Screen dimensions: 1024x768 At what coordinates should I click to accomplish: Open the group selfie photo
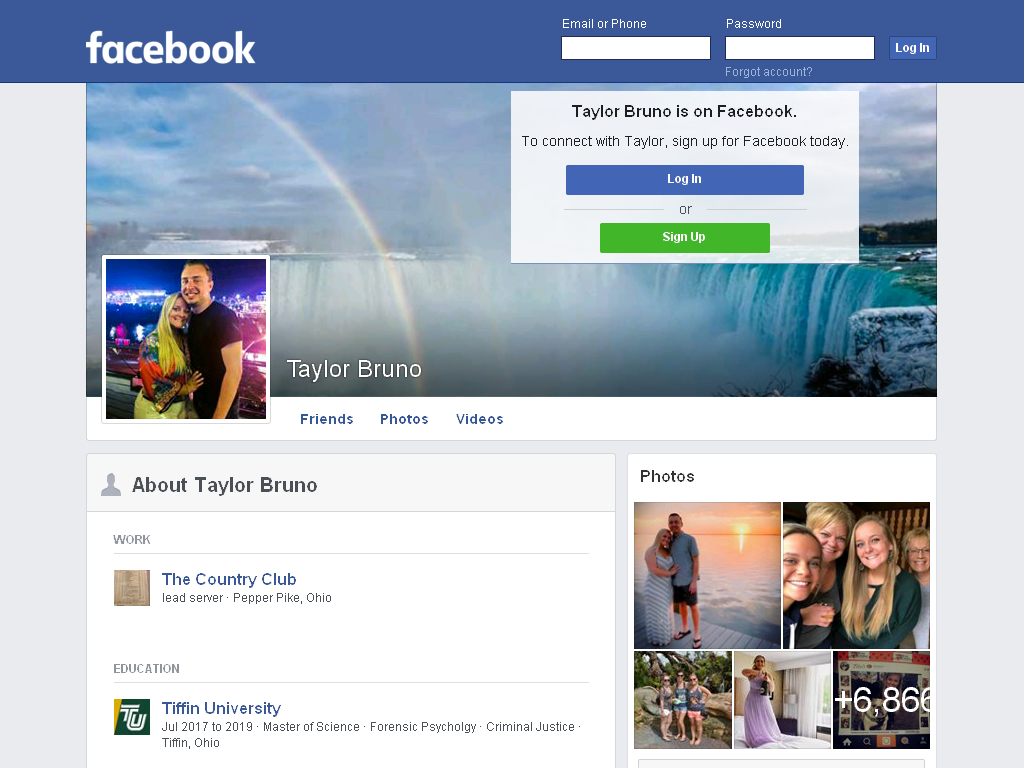pos(856,575)
